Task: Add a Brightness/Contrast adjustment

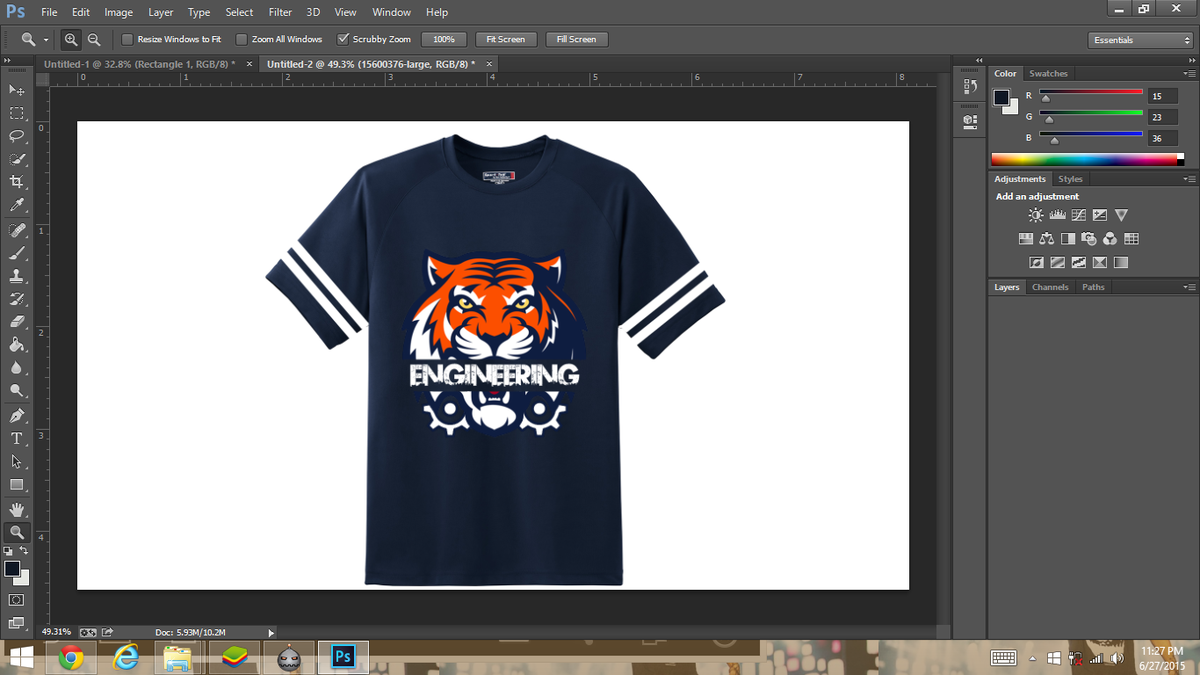Action: pyautogui.click(x=1035, y=215)
